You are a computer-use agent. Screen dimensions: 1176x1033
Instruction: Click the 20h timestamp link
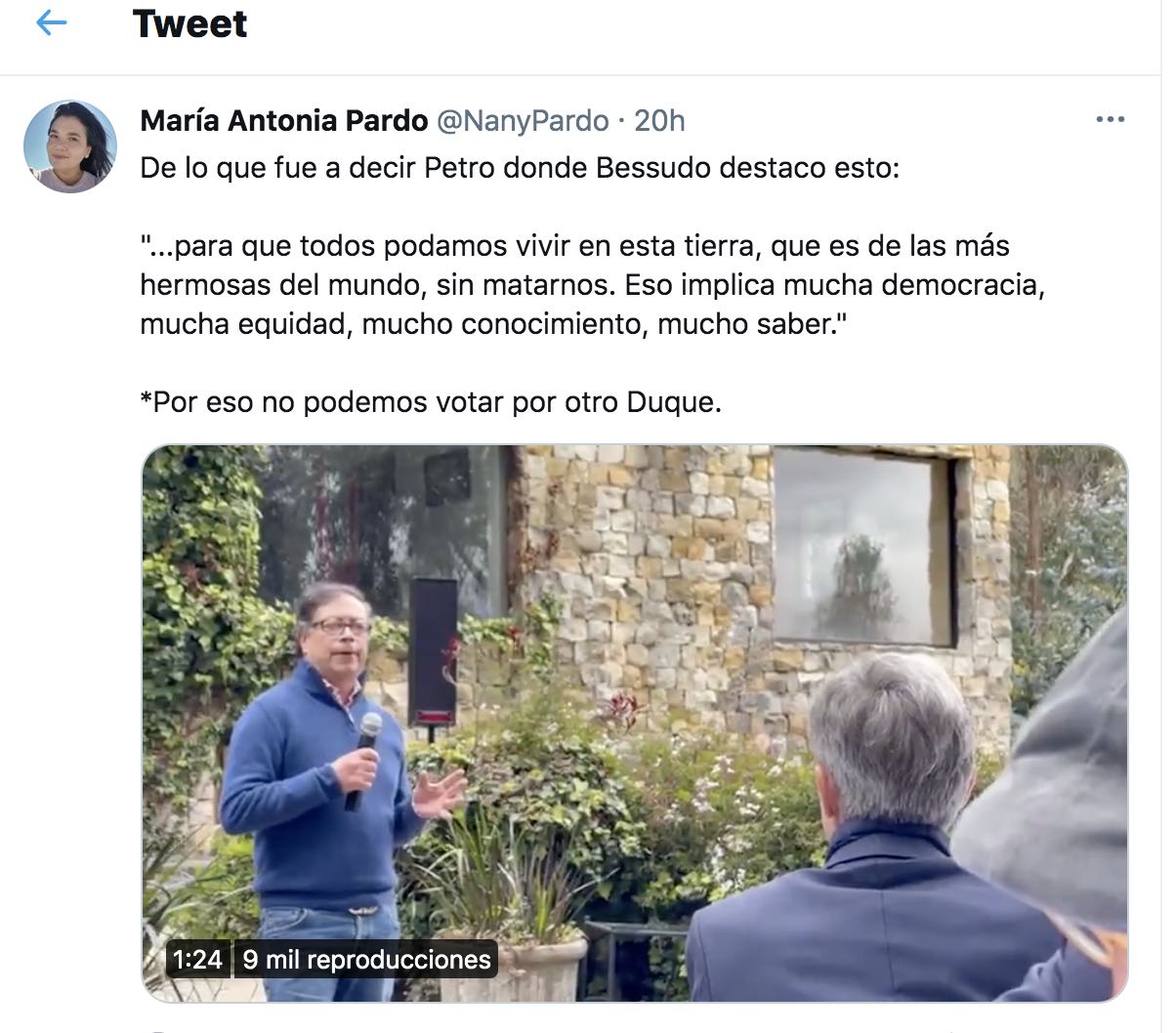[x=659, y=120]
